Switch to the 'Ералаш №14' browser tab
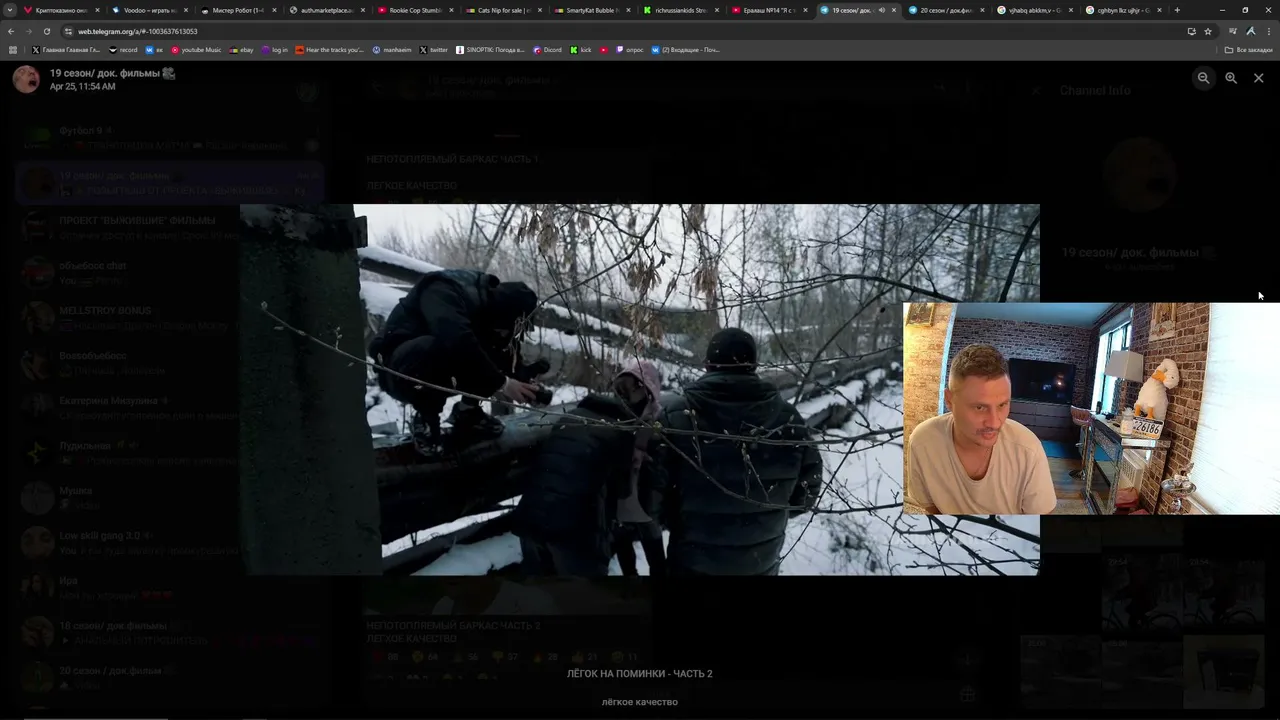This screenshot has height=720, width=1280. [768, 10]
